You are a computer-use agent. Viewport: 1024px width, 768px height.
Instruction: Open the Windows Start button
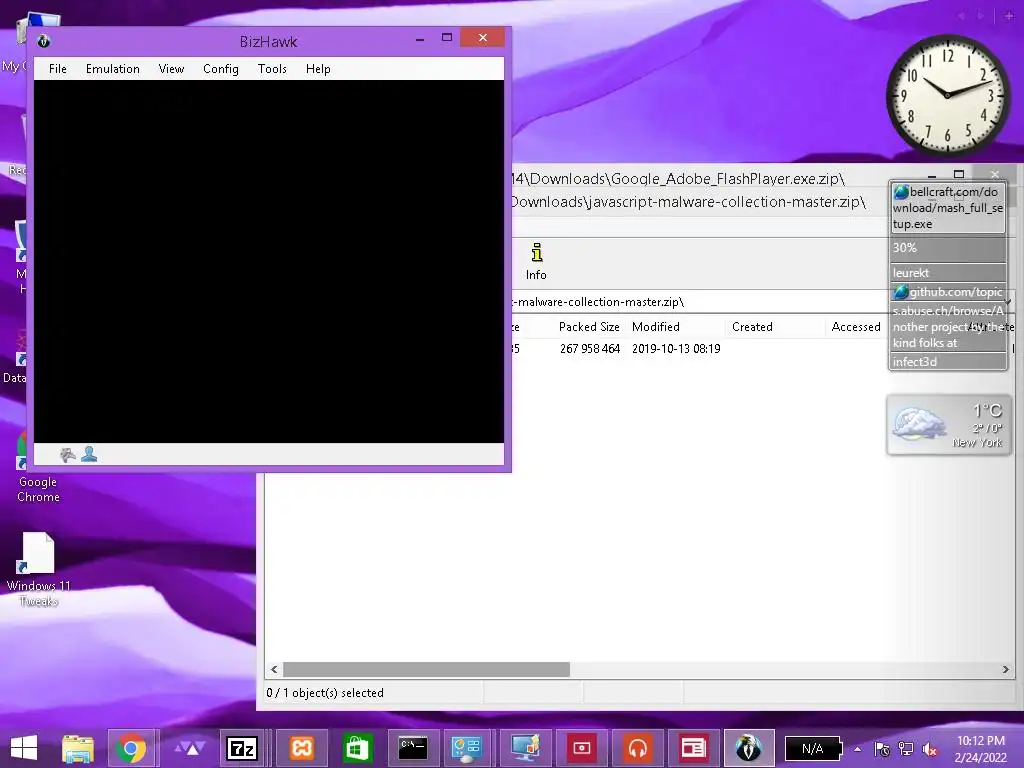[x=24, y=748]
